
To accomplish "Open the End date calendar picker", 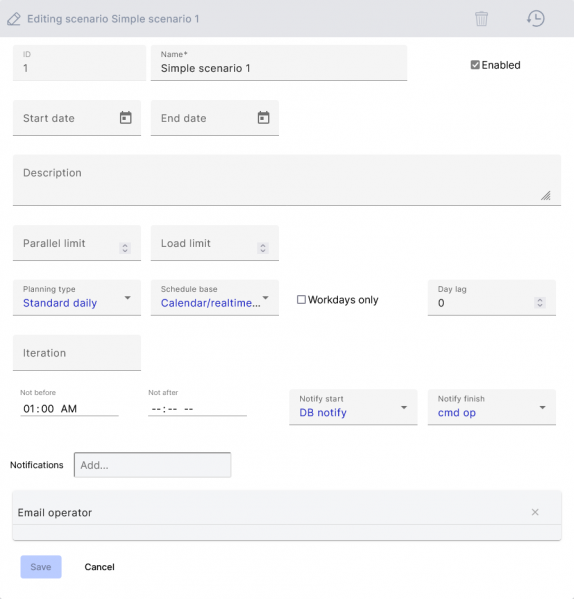I will pyautogui.click(x=263, y=118).
